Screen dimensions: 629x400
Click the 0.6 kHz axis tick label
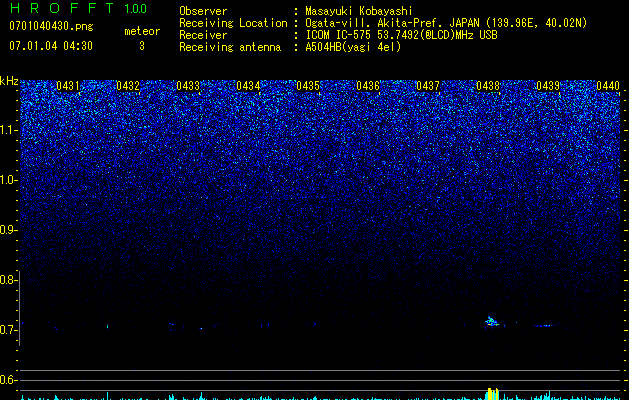(x=8, y=380)
